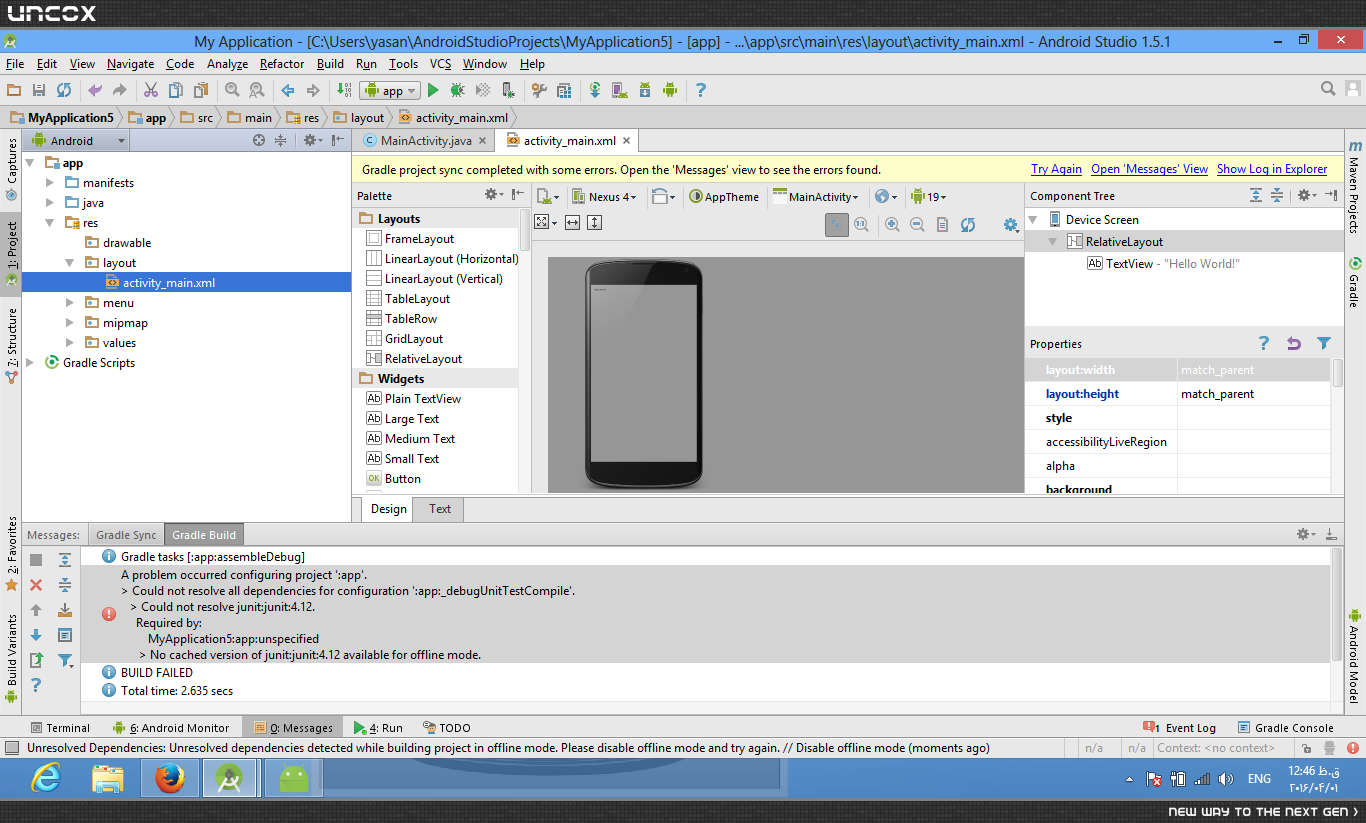Open Firefox from the Windows taskbar

coord(170,779)
